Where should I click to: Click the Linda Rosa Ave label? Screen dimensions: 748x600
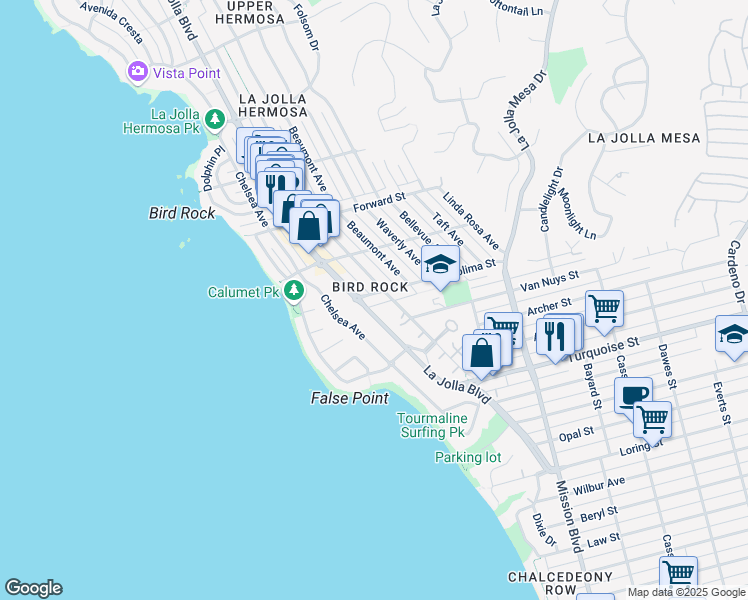point(470,221)
